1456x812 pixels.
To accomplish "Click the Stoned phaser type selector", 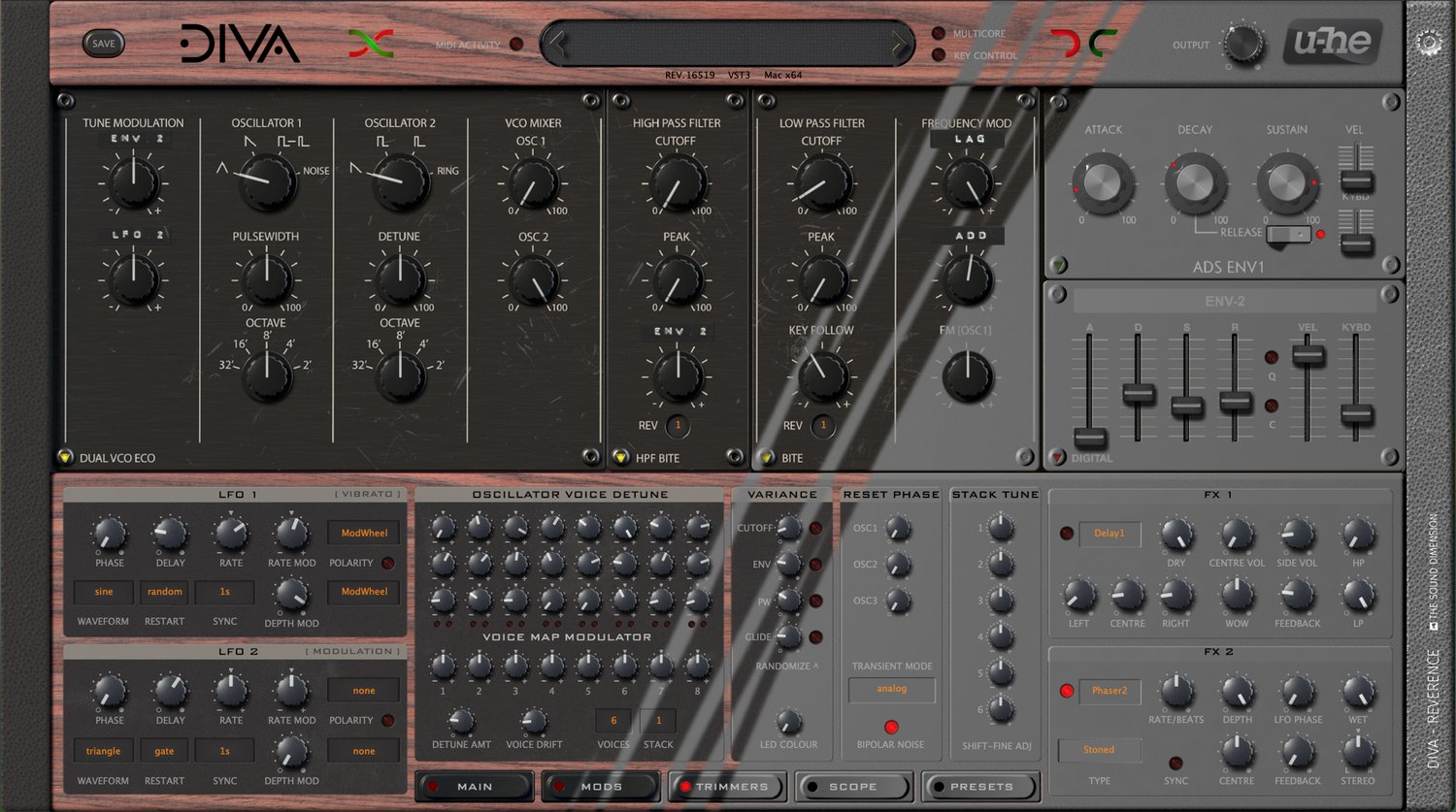I will [1099, 750].
